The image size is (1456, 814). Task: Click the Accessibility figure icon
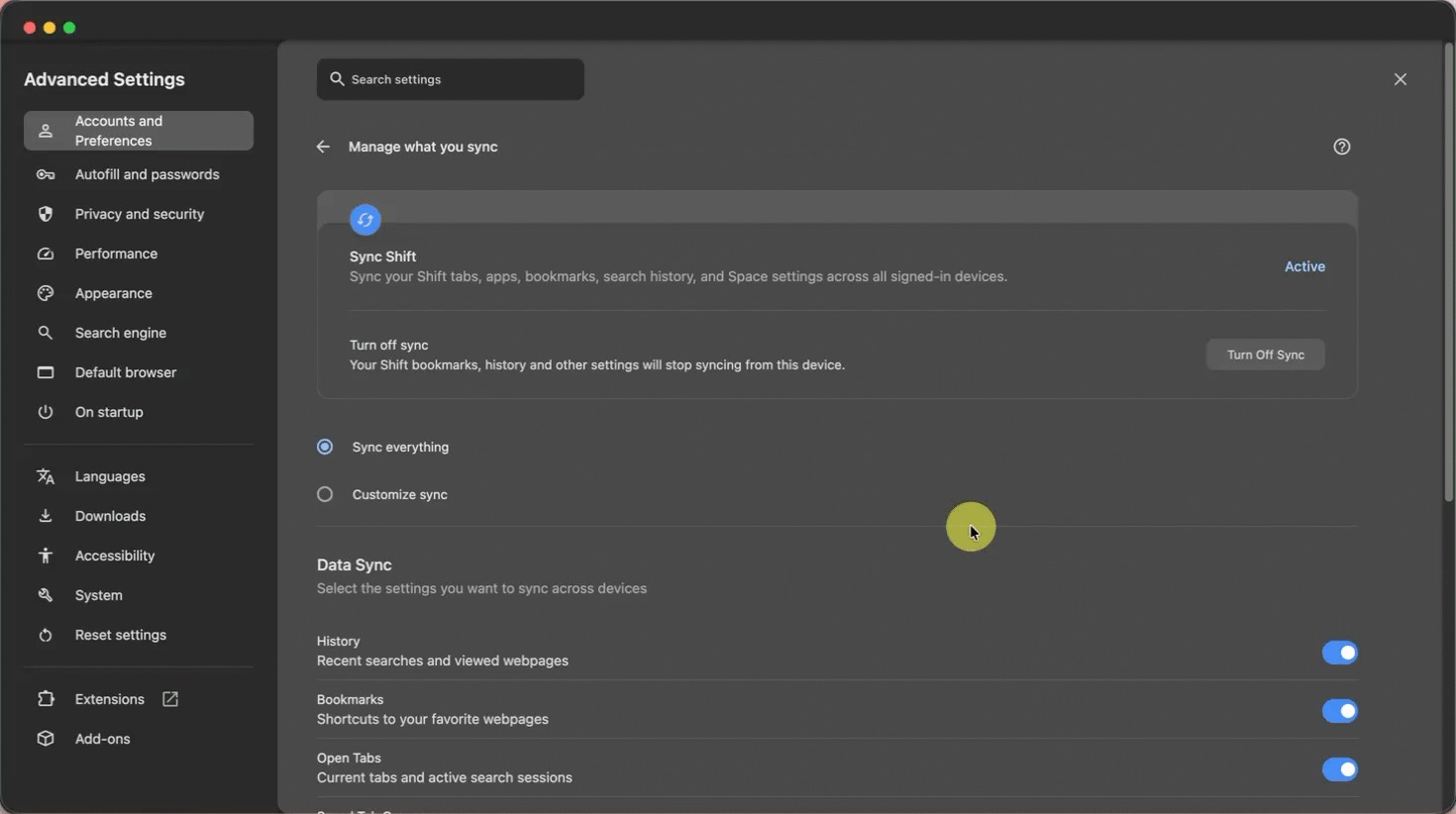(46, 556)
